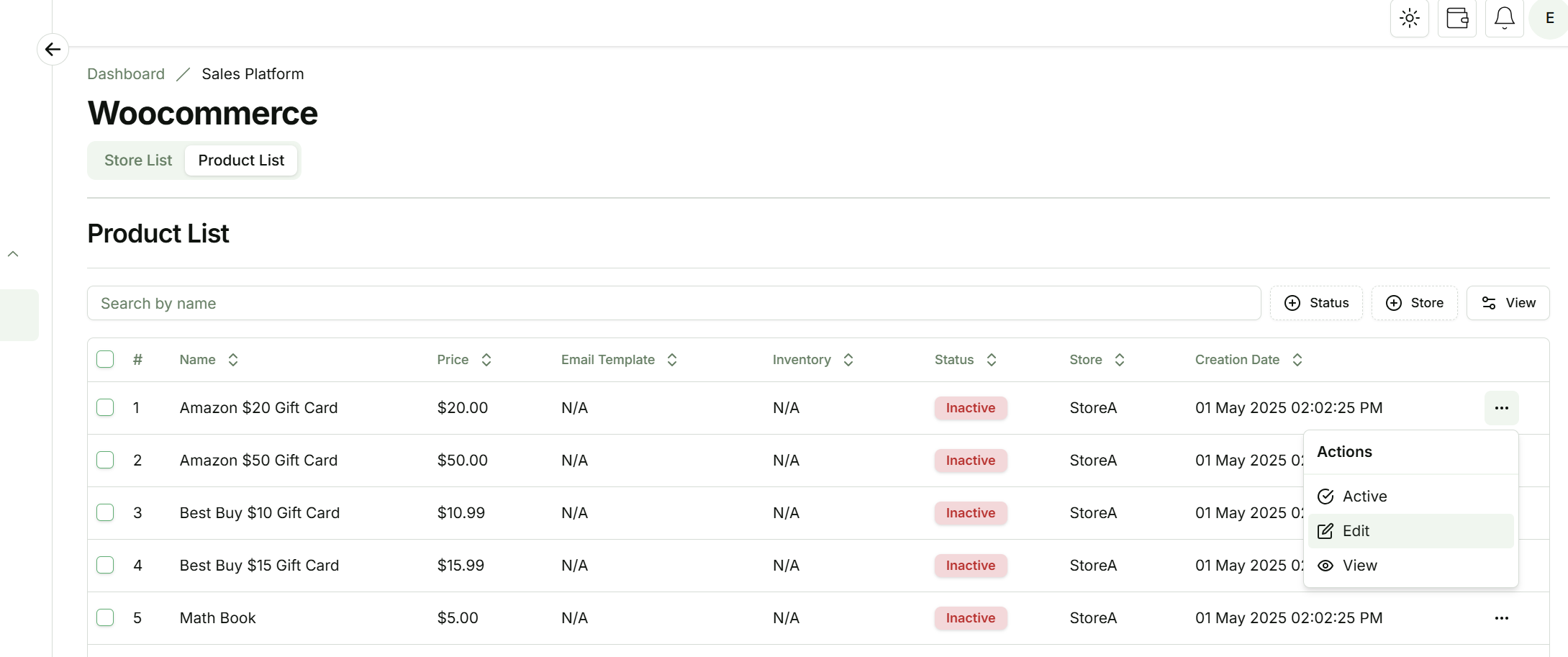Viewport: 1568px width, 657px height.
Task: Click the product name Amazon $50 Gift Card
Action: click(x=258, y=461)
